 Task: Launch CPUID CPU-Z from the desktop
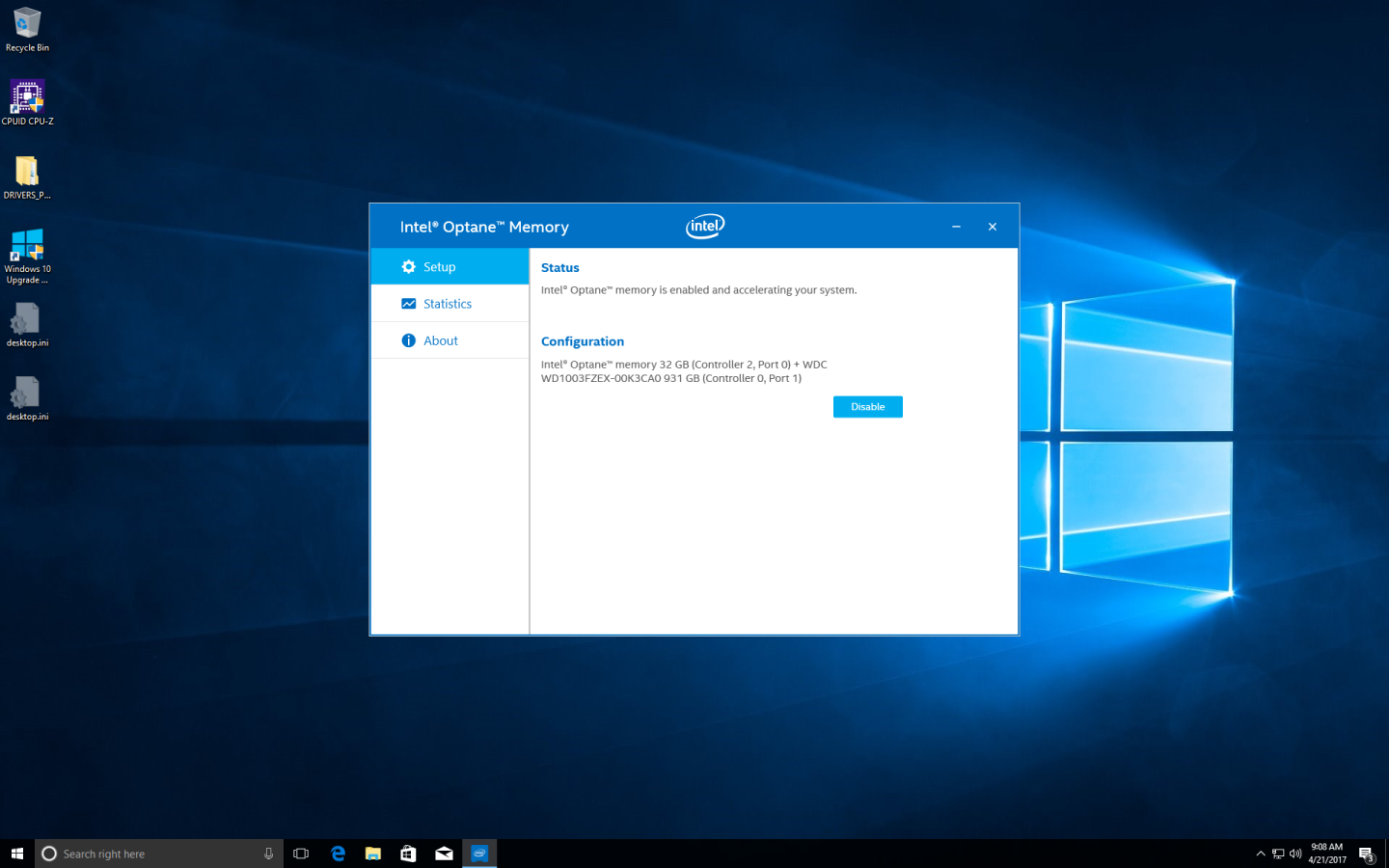pos(26,96)
